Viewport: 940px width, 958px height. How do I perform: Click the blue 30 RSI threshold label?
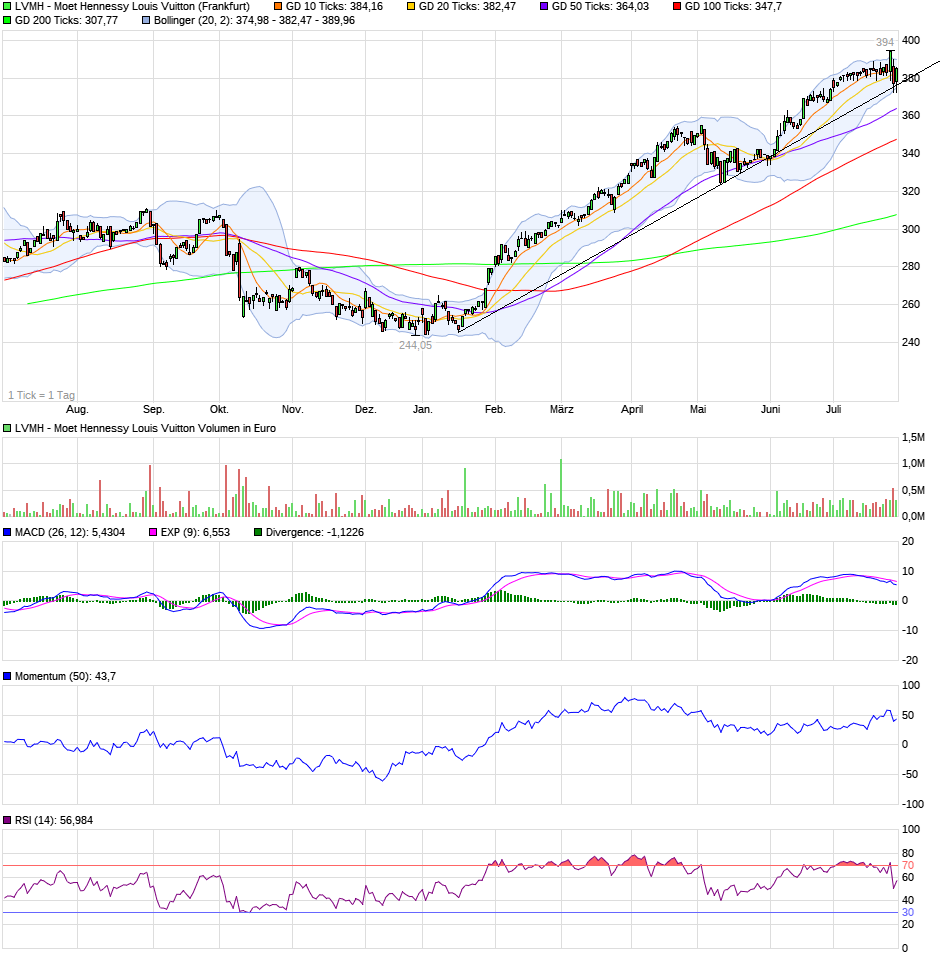pos(908,913)
